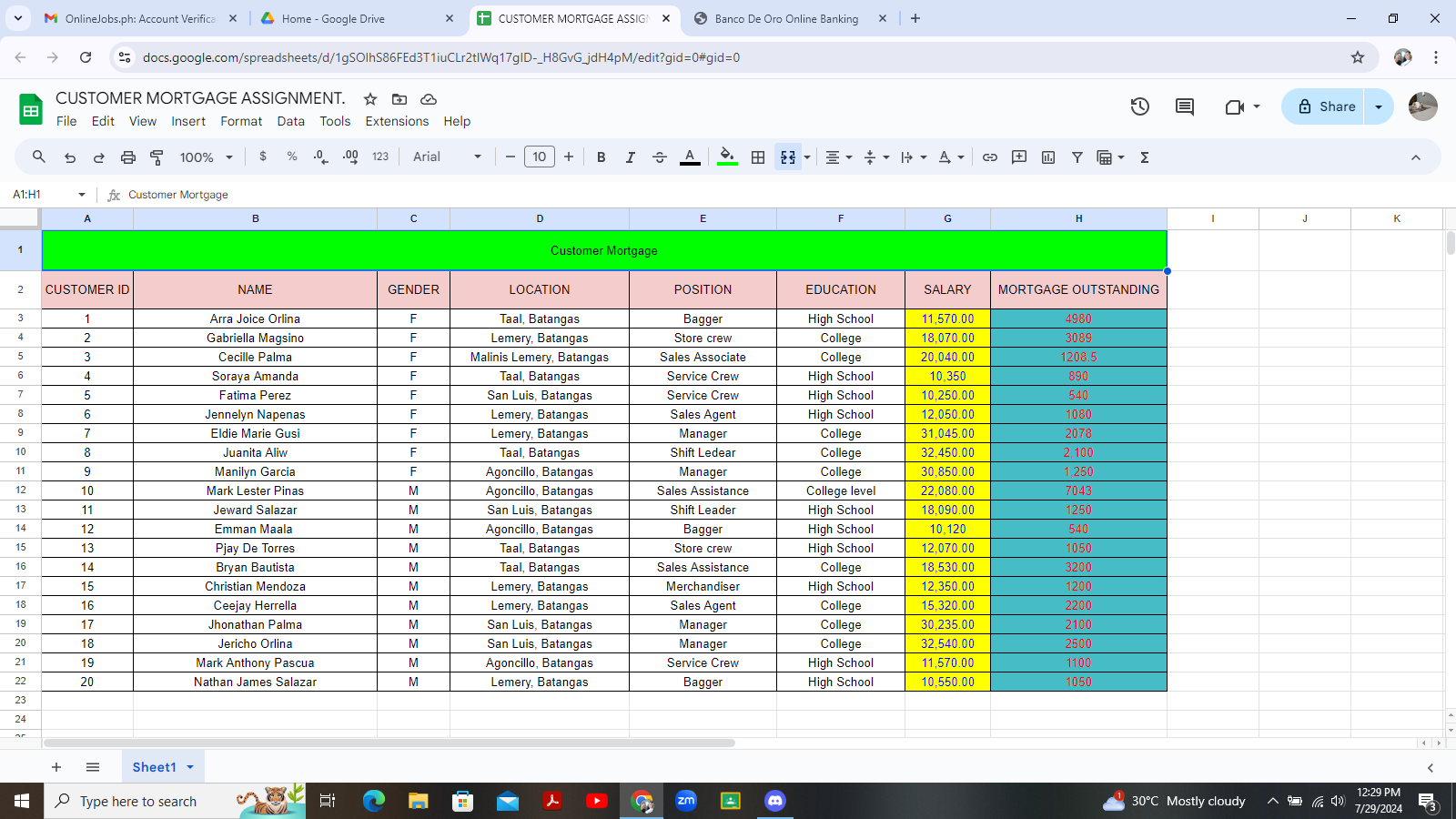Open the File menu
1456x819 pixels.
pyautogui.click(x=66, y=121)
